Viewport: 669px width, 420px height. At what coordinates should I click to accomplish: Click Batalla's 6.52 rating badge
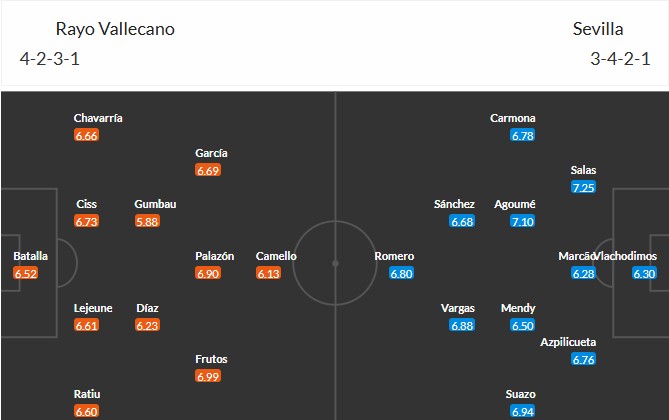coord(26,273)
